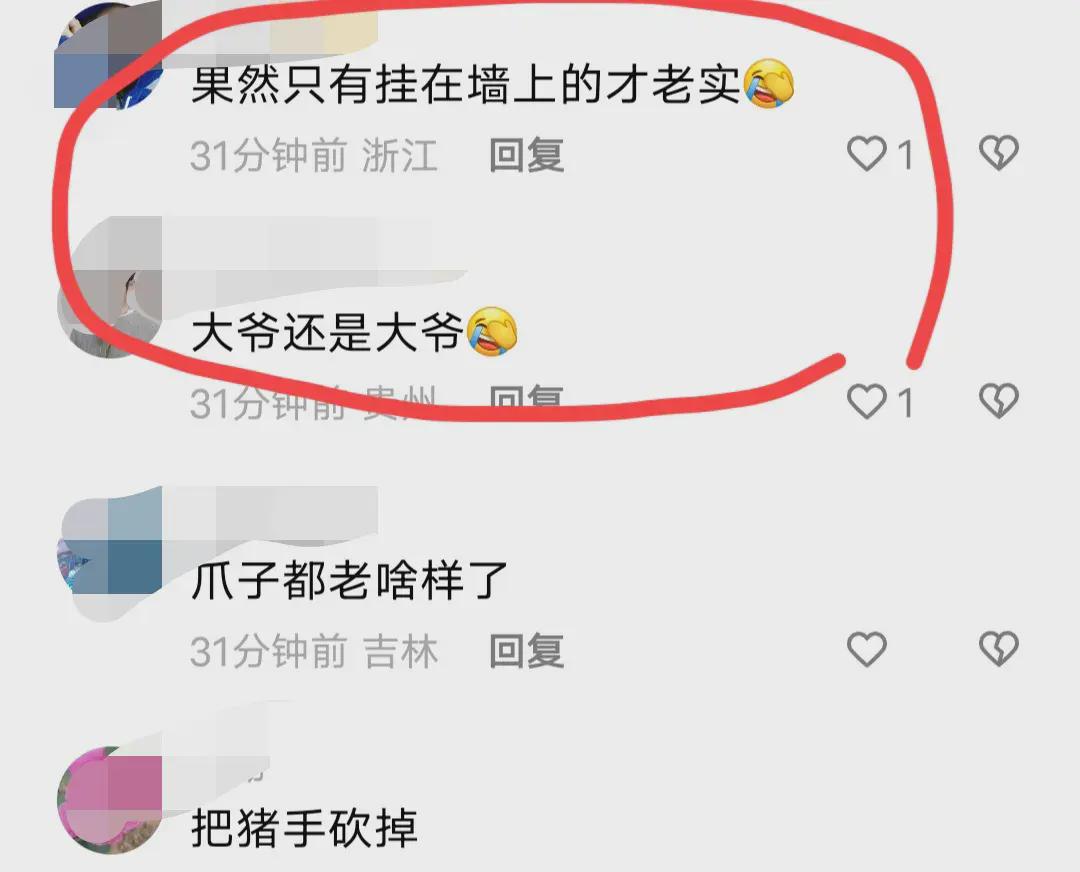Open avatar of first commenter from Zhejiang
The width and height of the screenshot is (1080, 872).
(108, 56)
